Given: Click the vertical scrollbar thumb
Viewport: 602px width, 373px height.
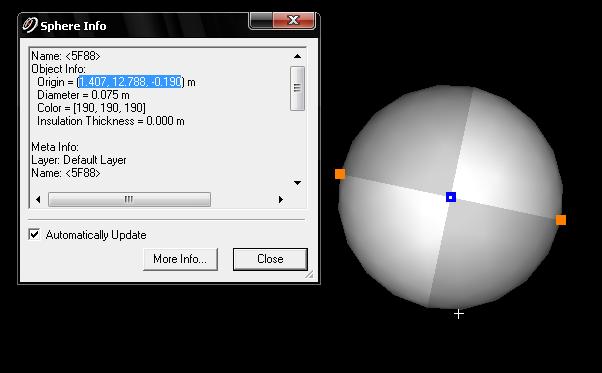Looking at the screenshot, I should click(x=298, y=88).
